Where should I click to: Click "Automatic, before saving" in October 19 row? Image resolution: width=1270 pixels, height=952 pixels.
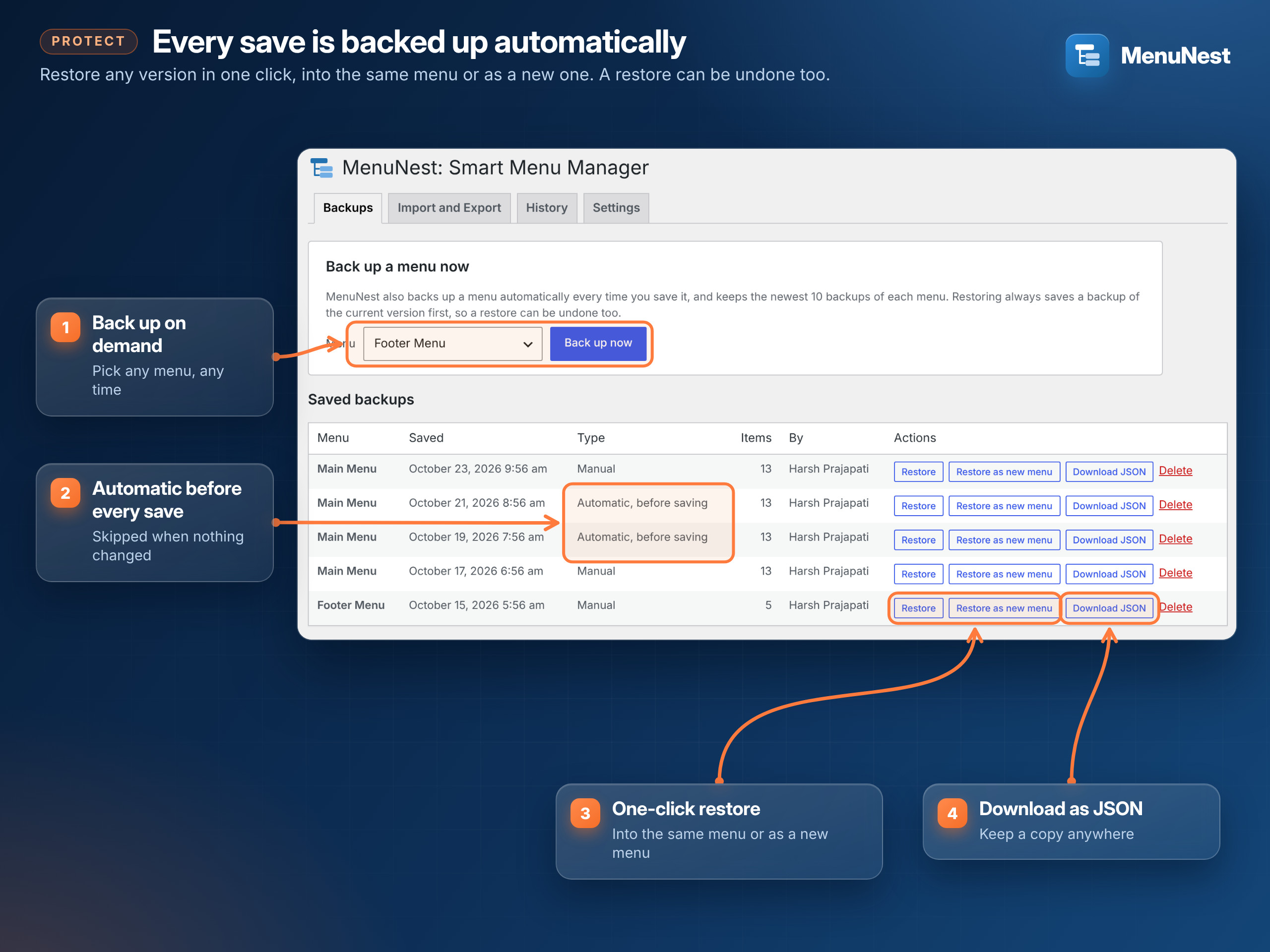pyautogui.click(x=642, y=537)
